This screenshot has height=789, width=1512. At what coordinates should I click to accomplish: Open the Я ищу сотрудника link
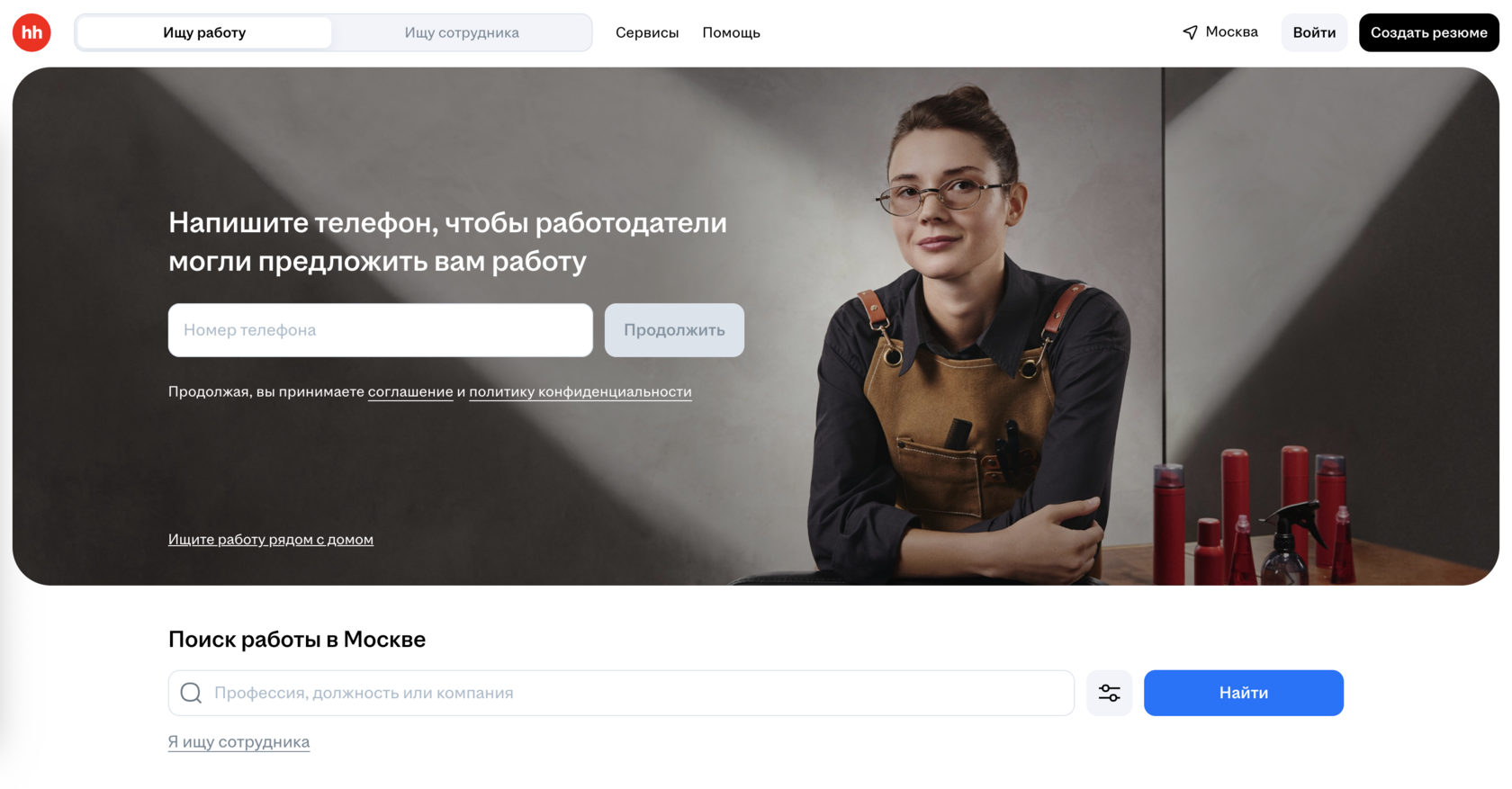[x=238, y=741]
